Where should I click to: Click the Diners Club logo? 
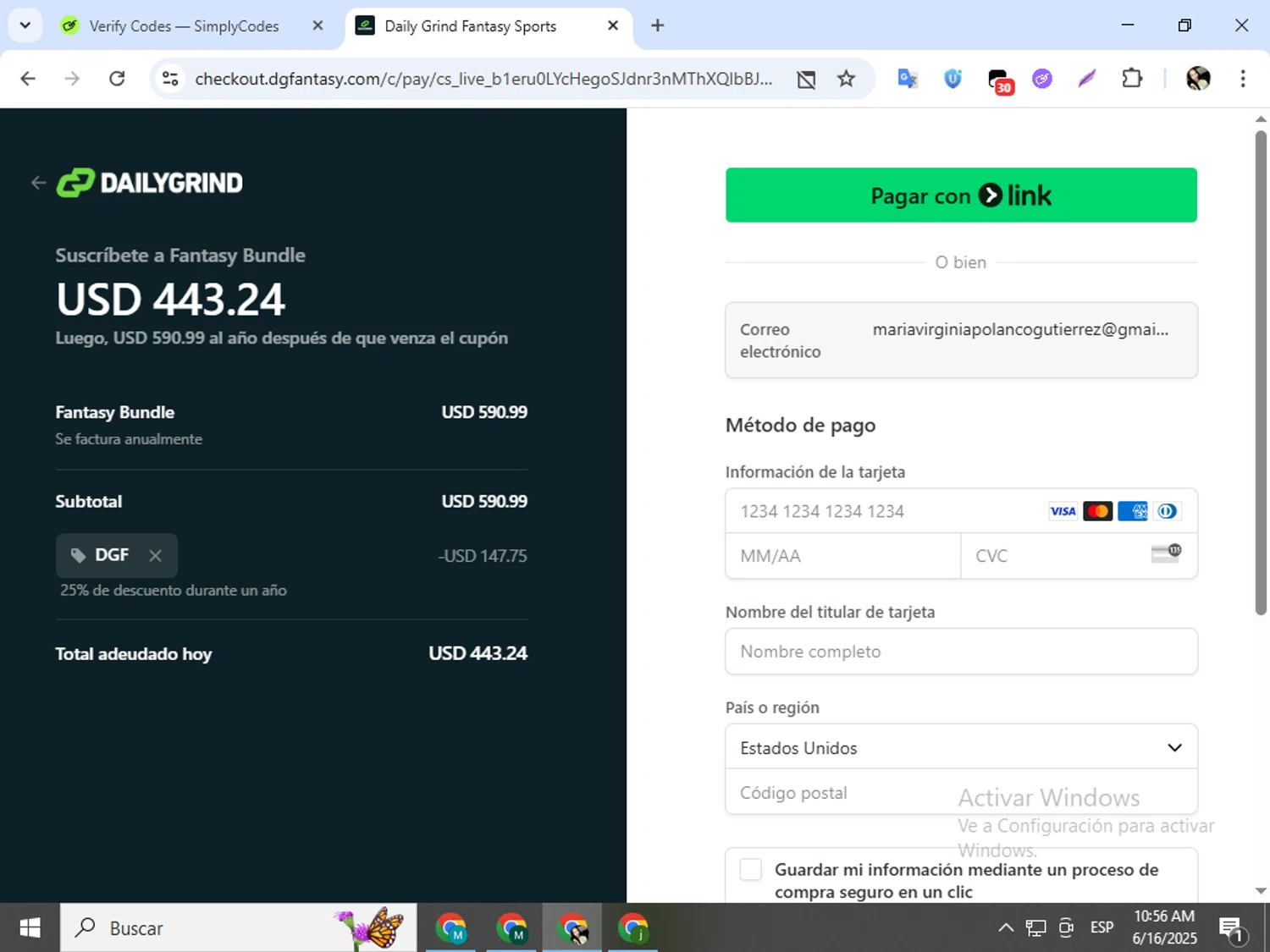point(1167,511)
